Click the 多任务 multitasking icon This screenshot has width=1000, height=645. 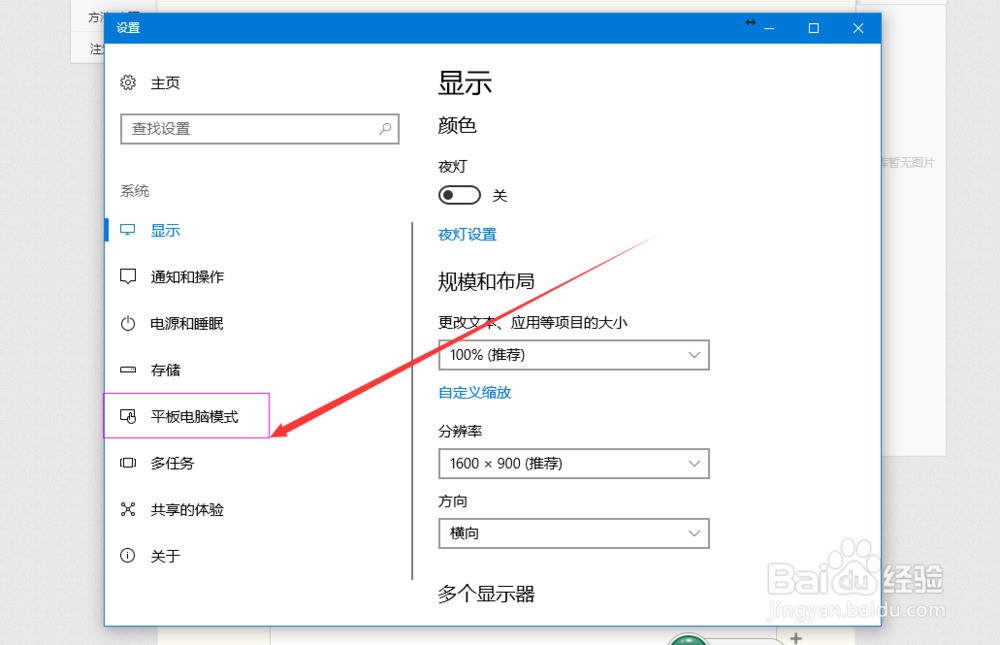tap(127, 463)
